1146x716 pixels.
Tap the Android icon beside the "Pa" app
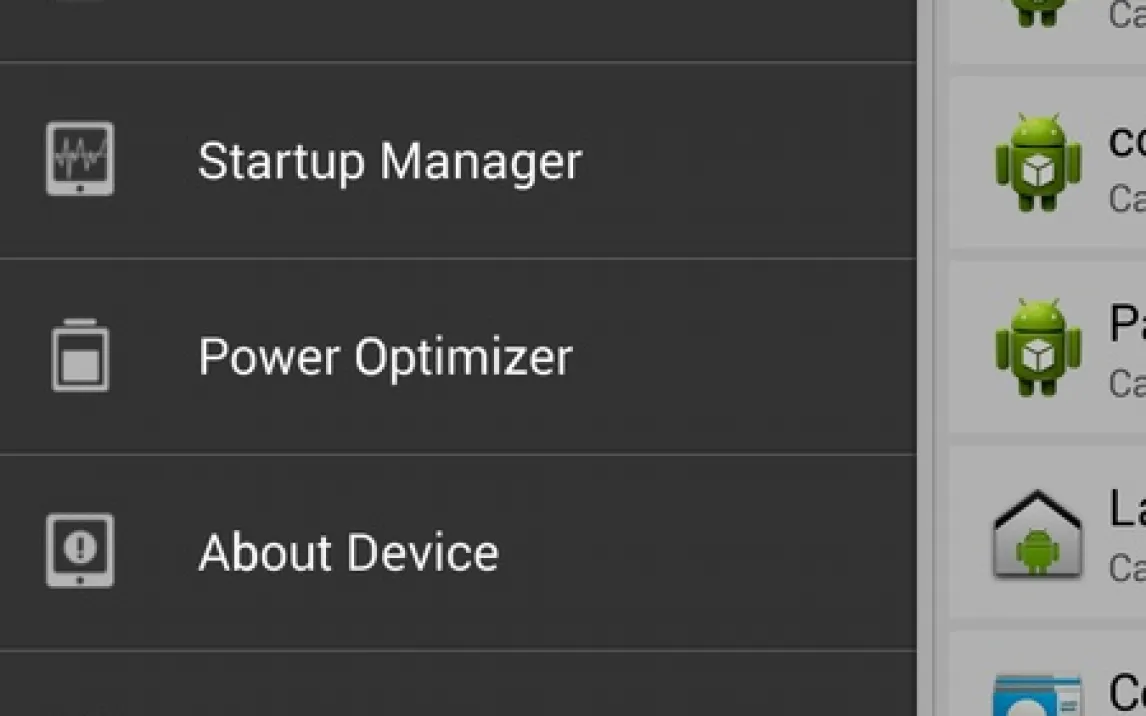(1038, 347)
